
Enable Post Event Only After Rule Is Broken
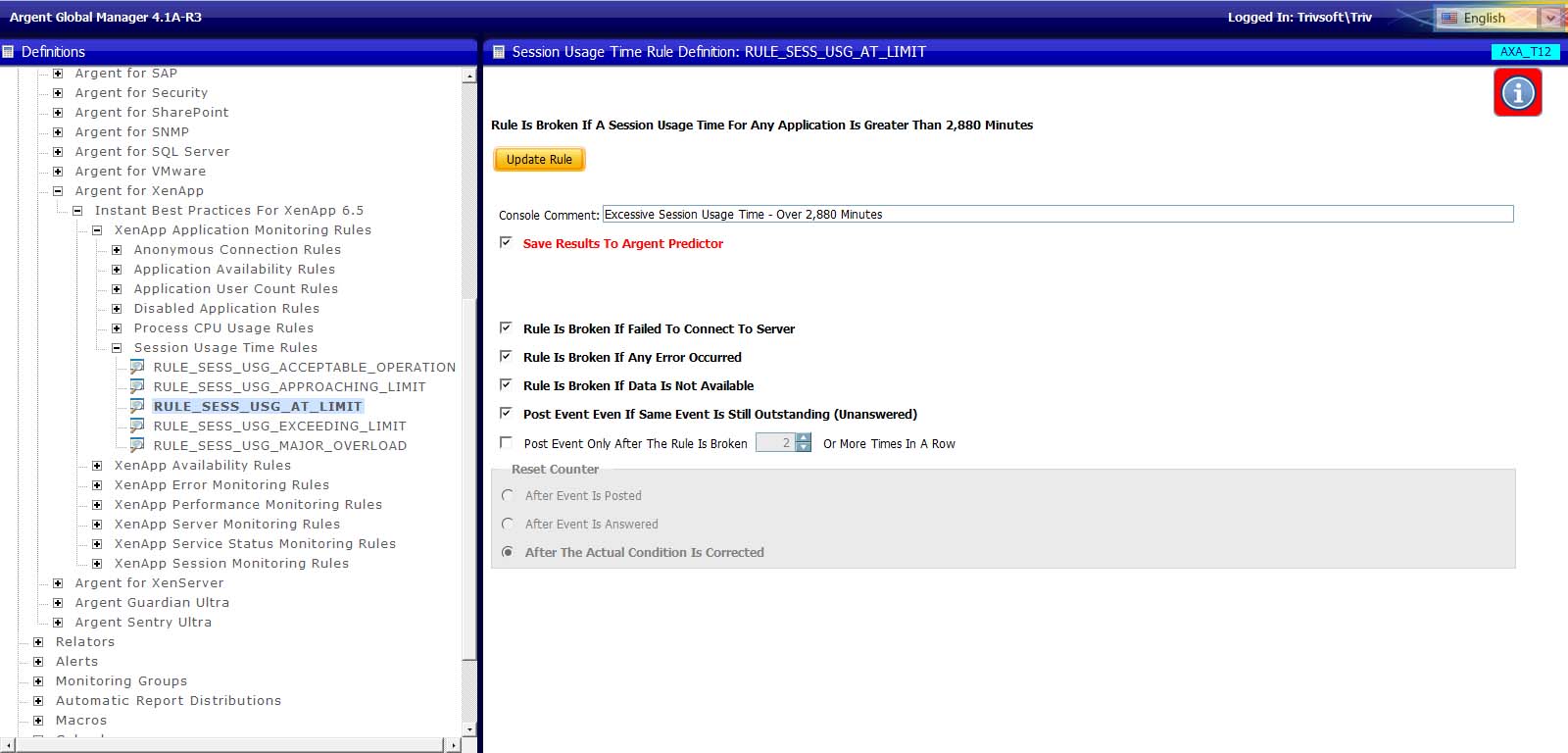click(506, 443)
